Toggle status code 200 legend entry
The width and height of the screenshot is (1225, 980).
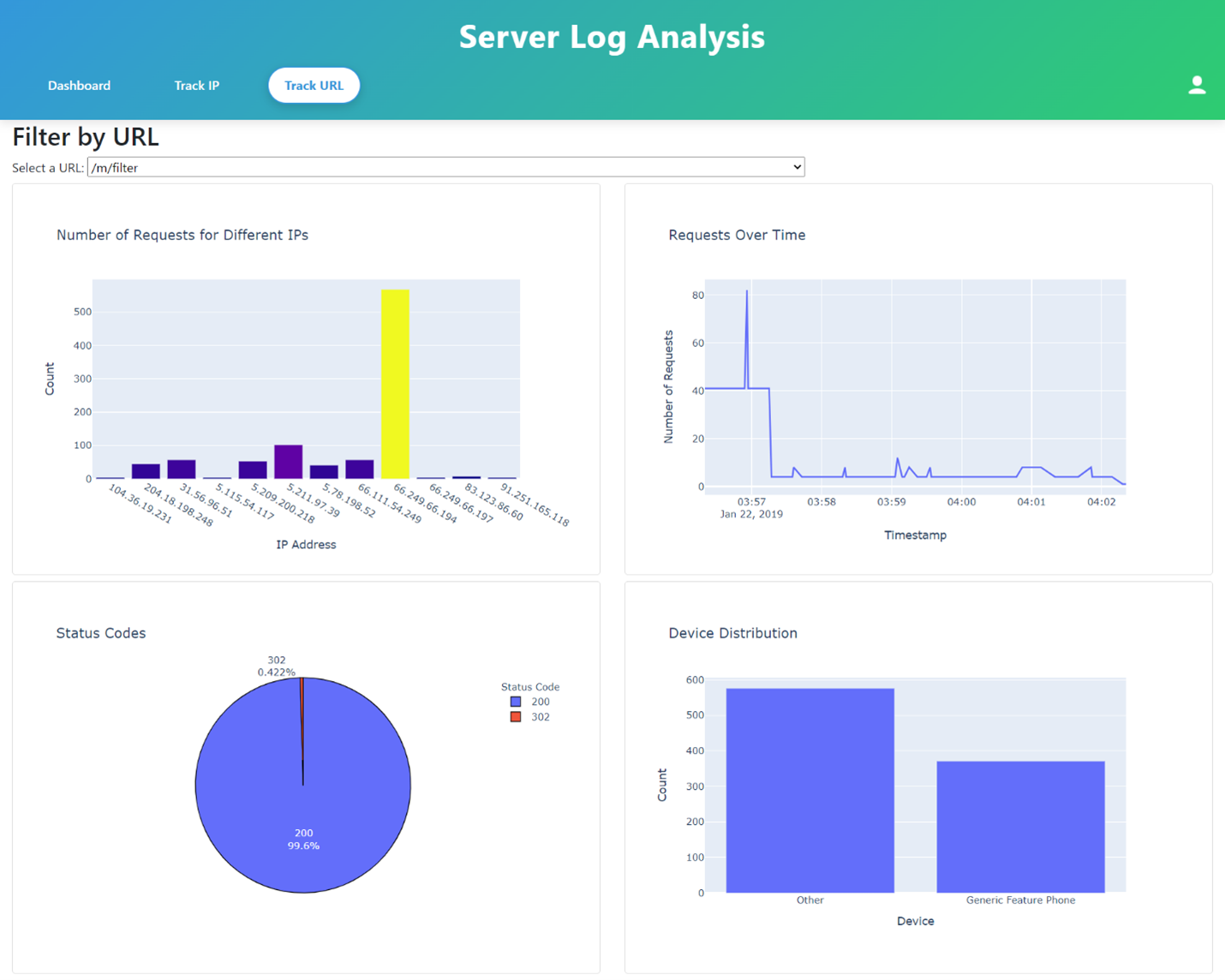coord(540,702)
